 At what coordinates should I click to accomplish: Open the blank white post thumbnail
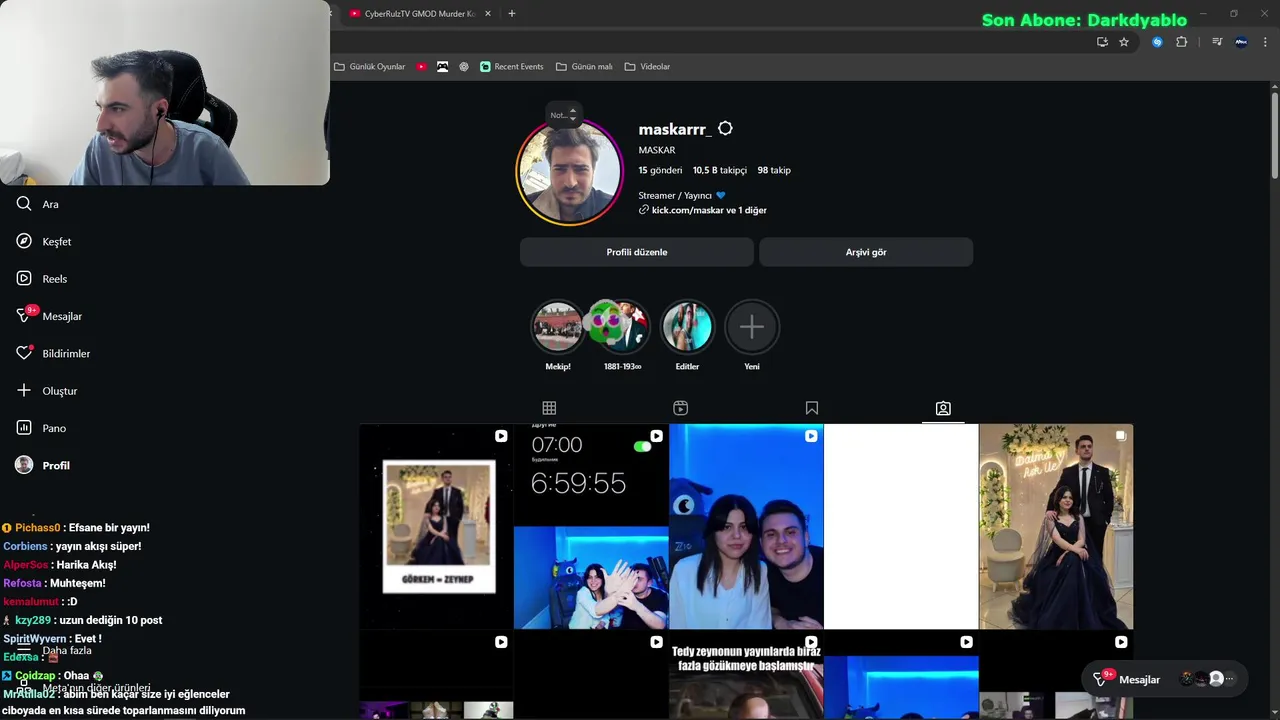(x=901, y=526)
